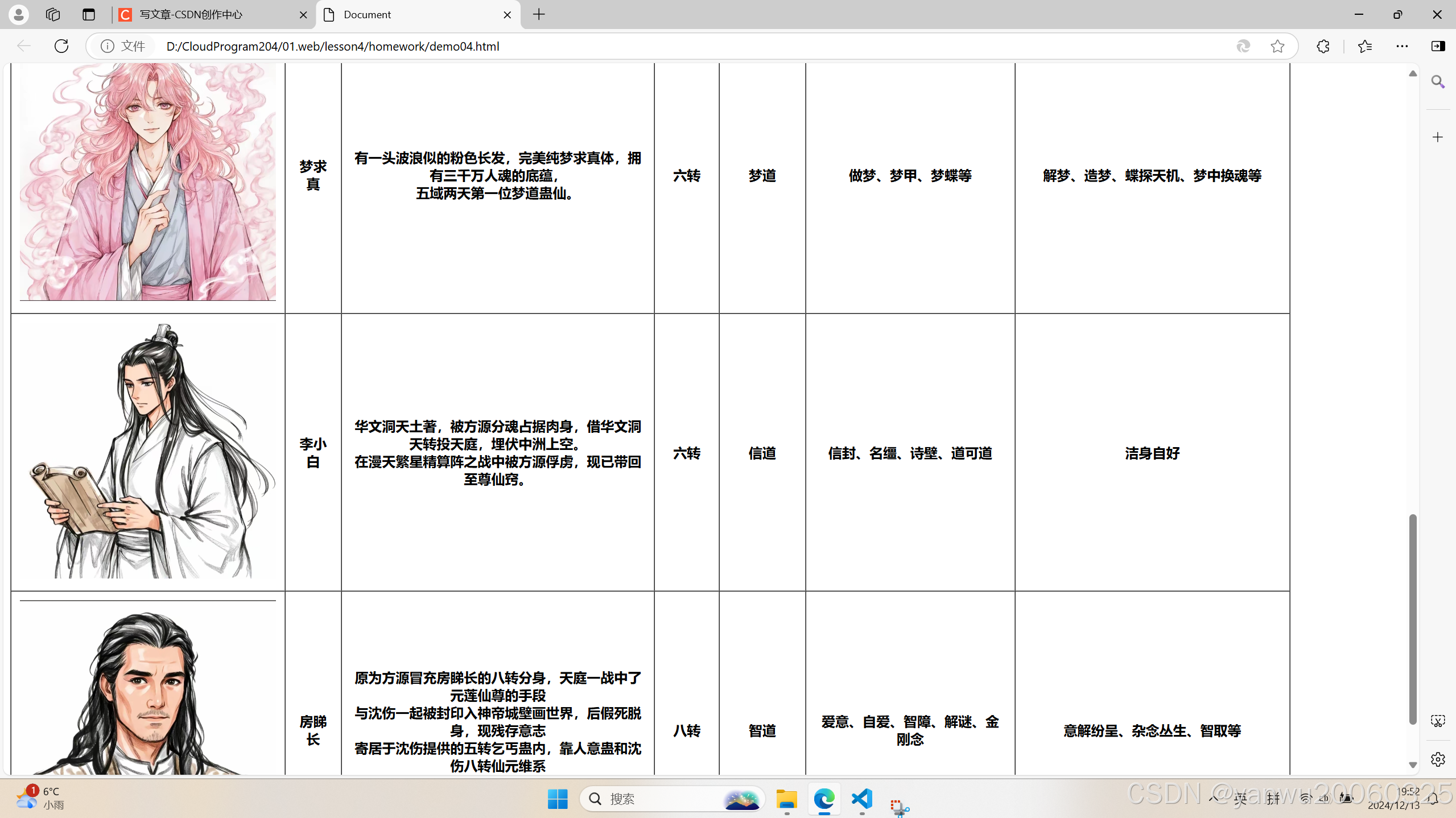Click the vertical scrollbar thumb
Image resolution: width=1456 pixels, height=818 pixels.
coord(1412,618)
